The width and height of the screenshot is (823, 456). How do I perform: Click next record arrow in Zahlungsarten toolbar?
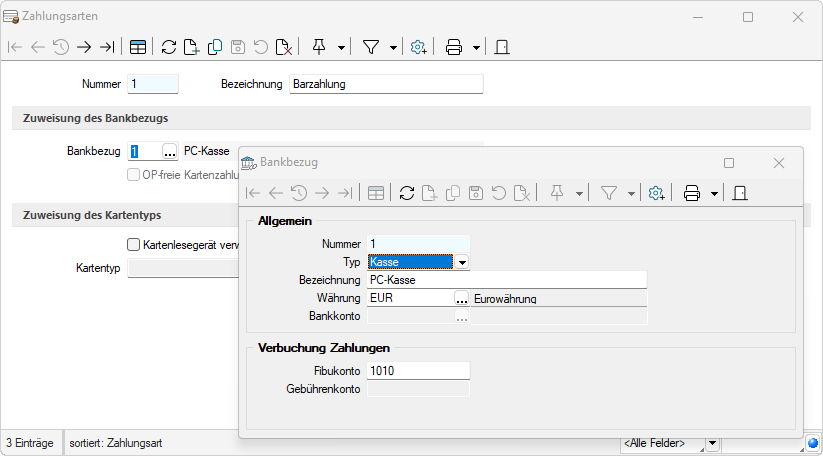coord(84,47)
